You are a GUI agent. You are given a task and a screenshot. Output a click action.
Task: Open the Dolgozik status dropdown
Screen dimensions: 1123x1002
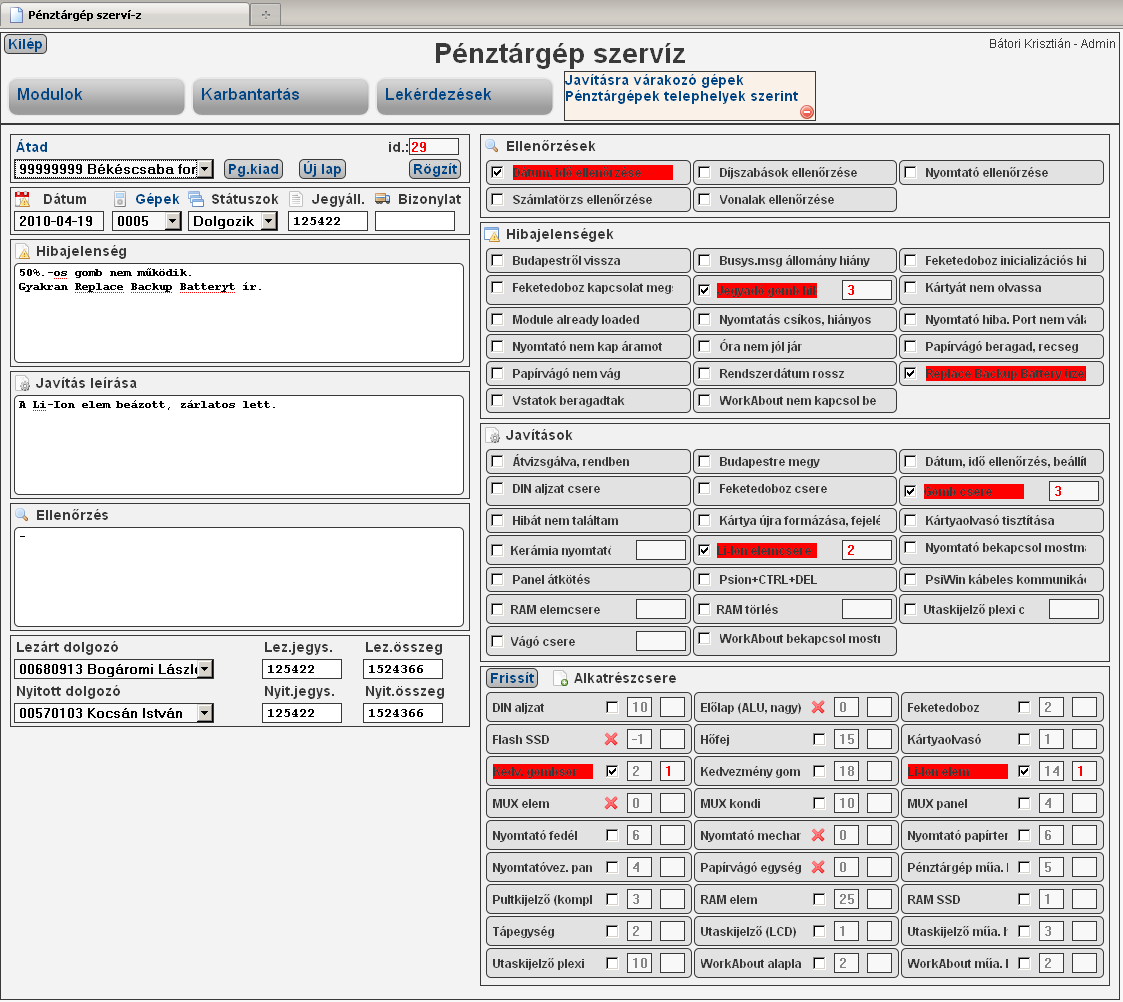pyautogui.click(x=269, y=221)
